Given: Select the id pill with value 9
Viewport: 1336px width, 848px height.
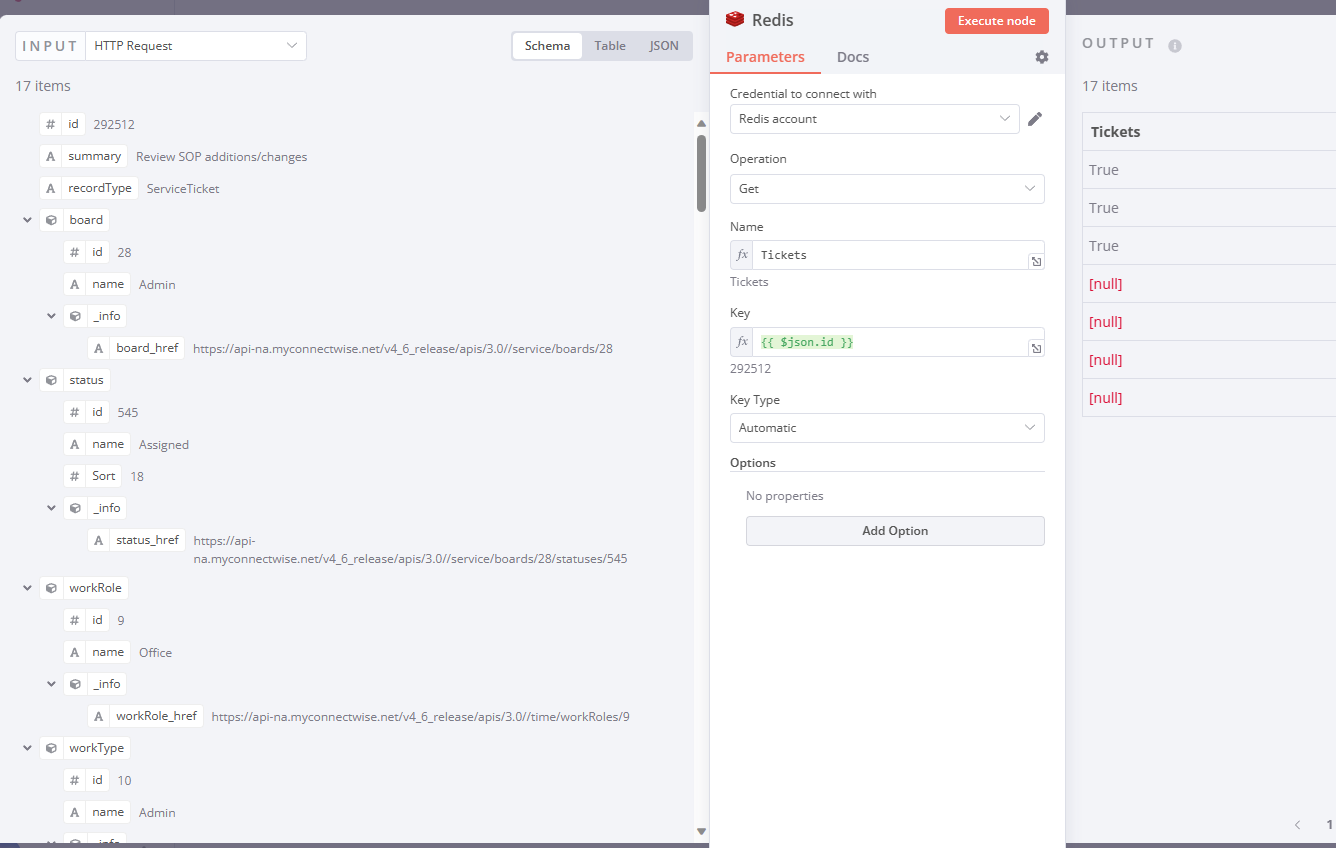Looking at the screenshot, I should (x=87, y=620).
